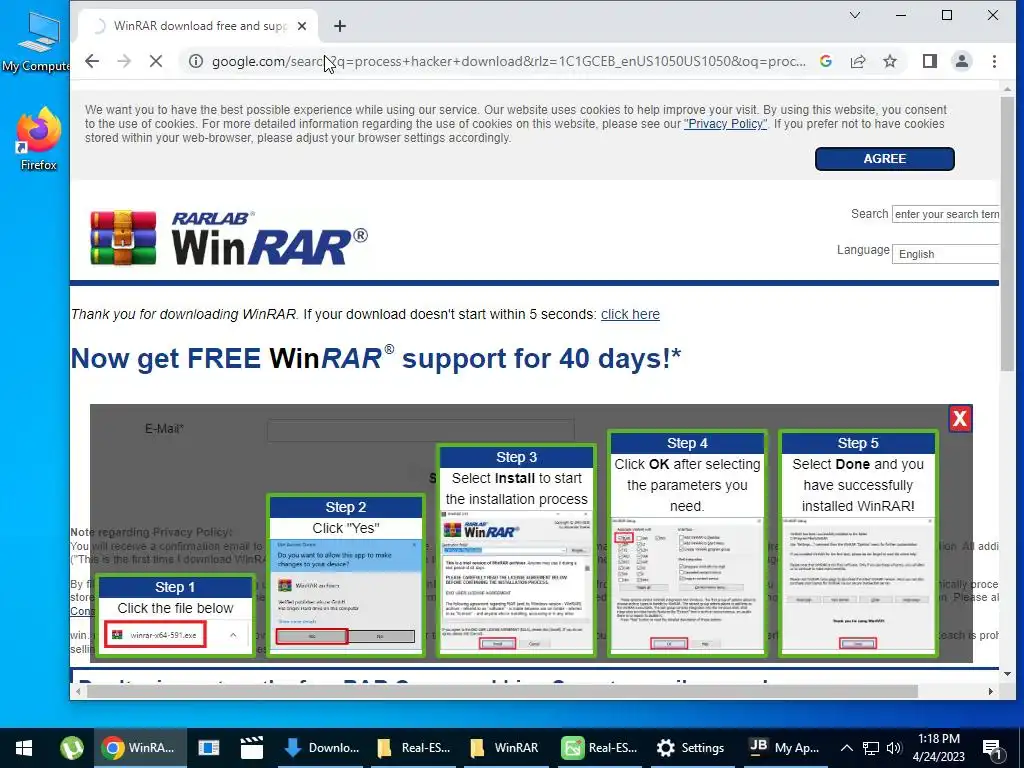Viewport: 1024px width, 768px height.
Task: Click the address bar URL field
Action: (508, 61)
